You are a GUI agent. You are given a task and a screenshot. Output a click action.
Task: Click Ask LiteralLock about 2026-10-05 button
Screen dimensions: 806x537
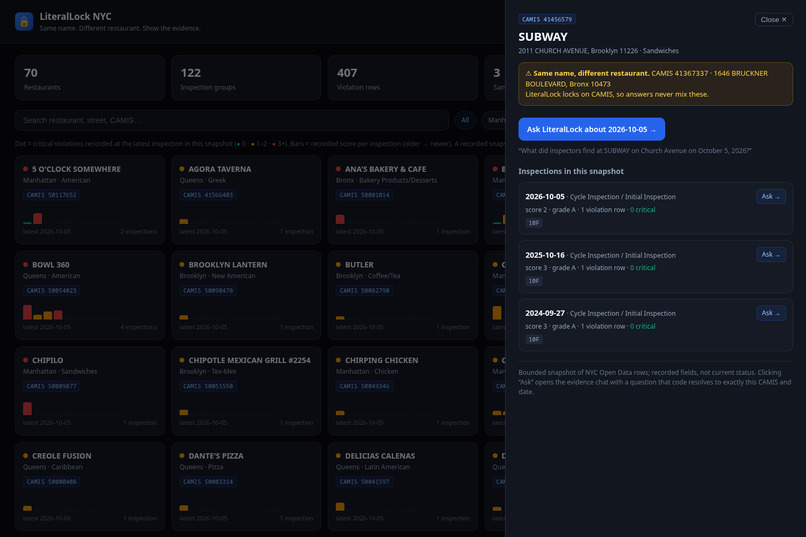pyautogui.click(x=591, y=129)
